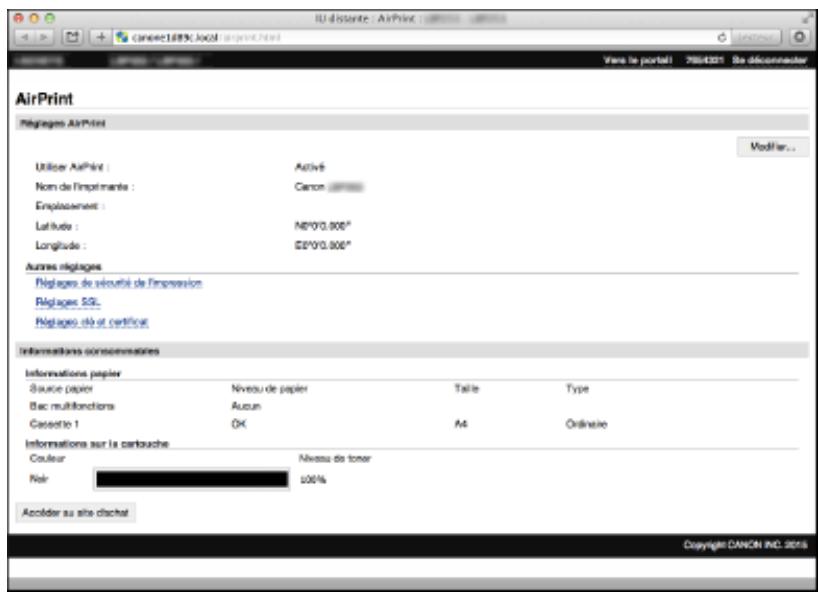Image resolution: width=818 pixels, height=593 pixels.
Task: Select the Noir cartridge label
Action: (x=39, y=479)
